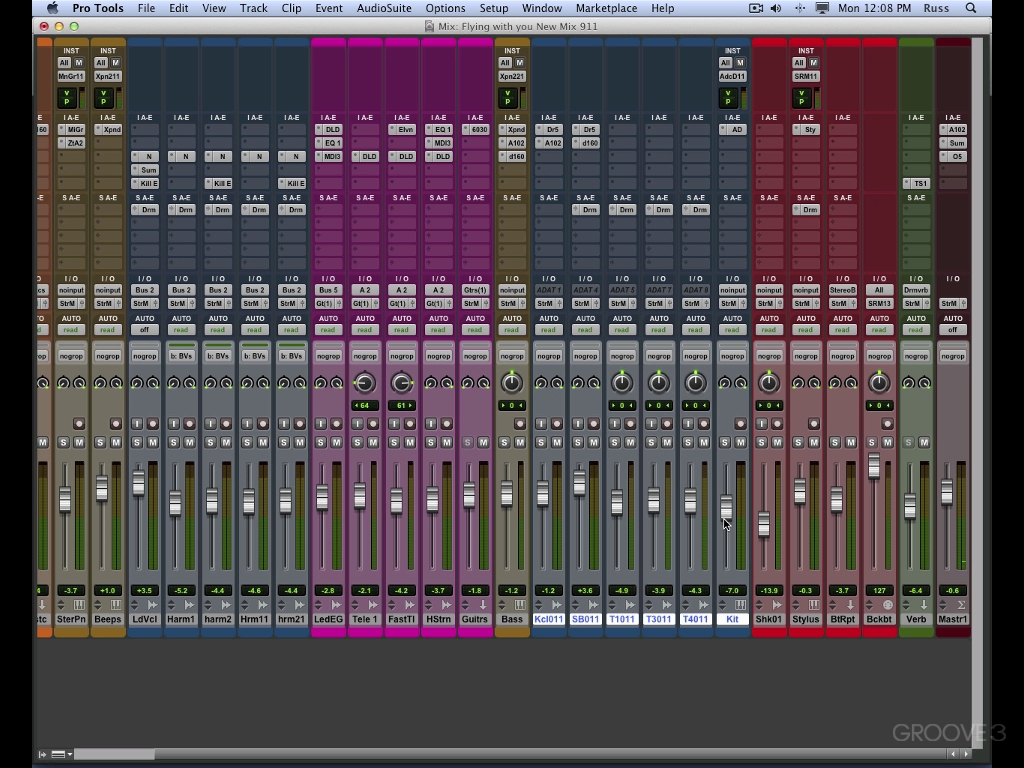Click the instrument keyboard icon on Beeps track
The image size is (1024, 768).
116,605
